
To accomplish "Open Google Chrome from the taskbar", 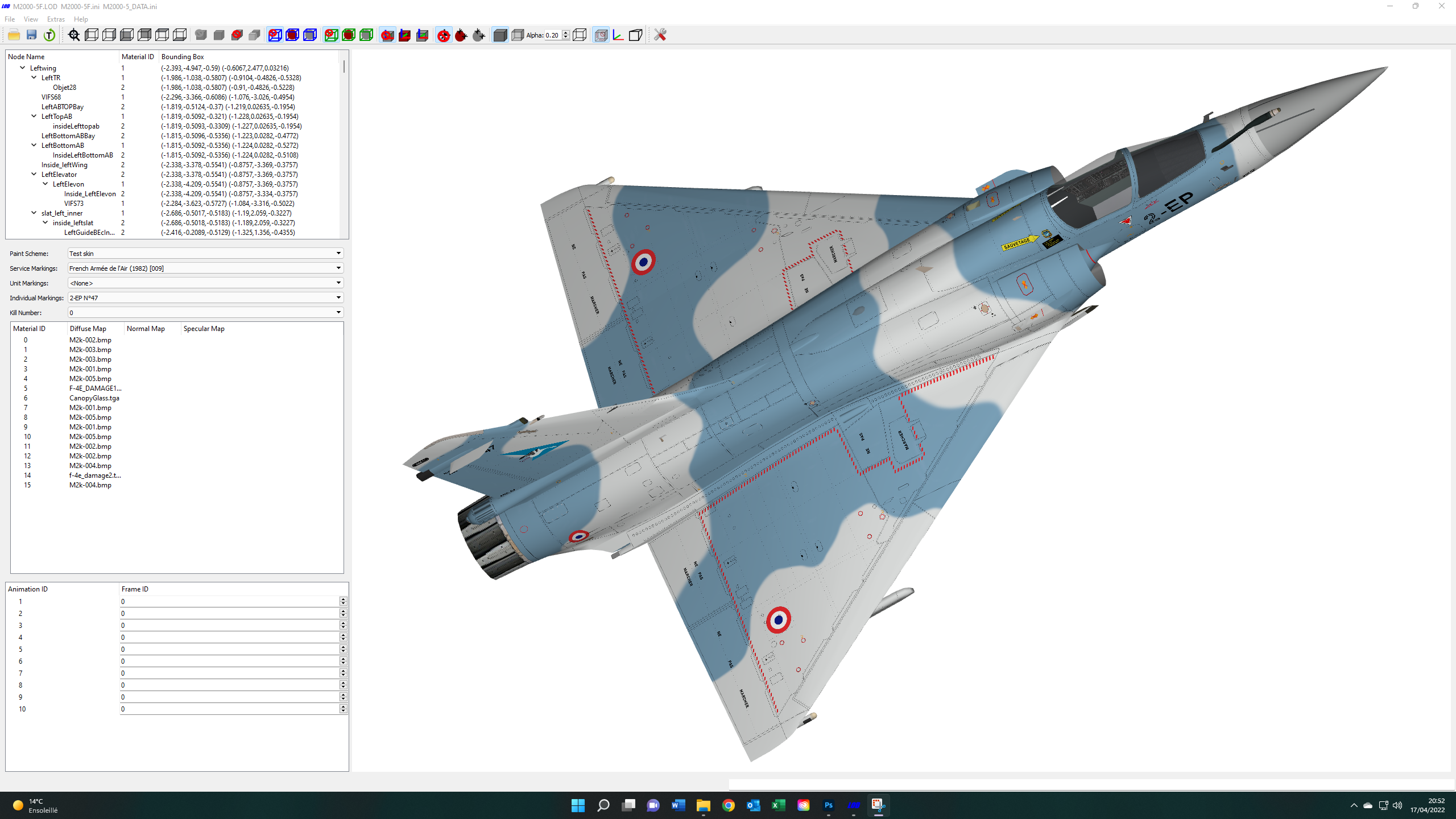I will [x=729, y=805].
